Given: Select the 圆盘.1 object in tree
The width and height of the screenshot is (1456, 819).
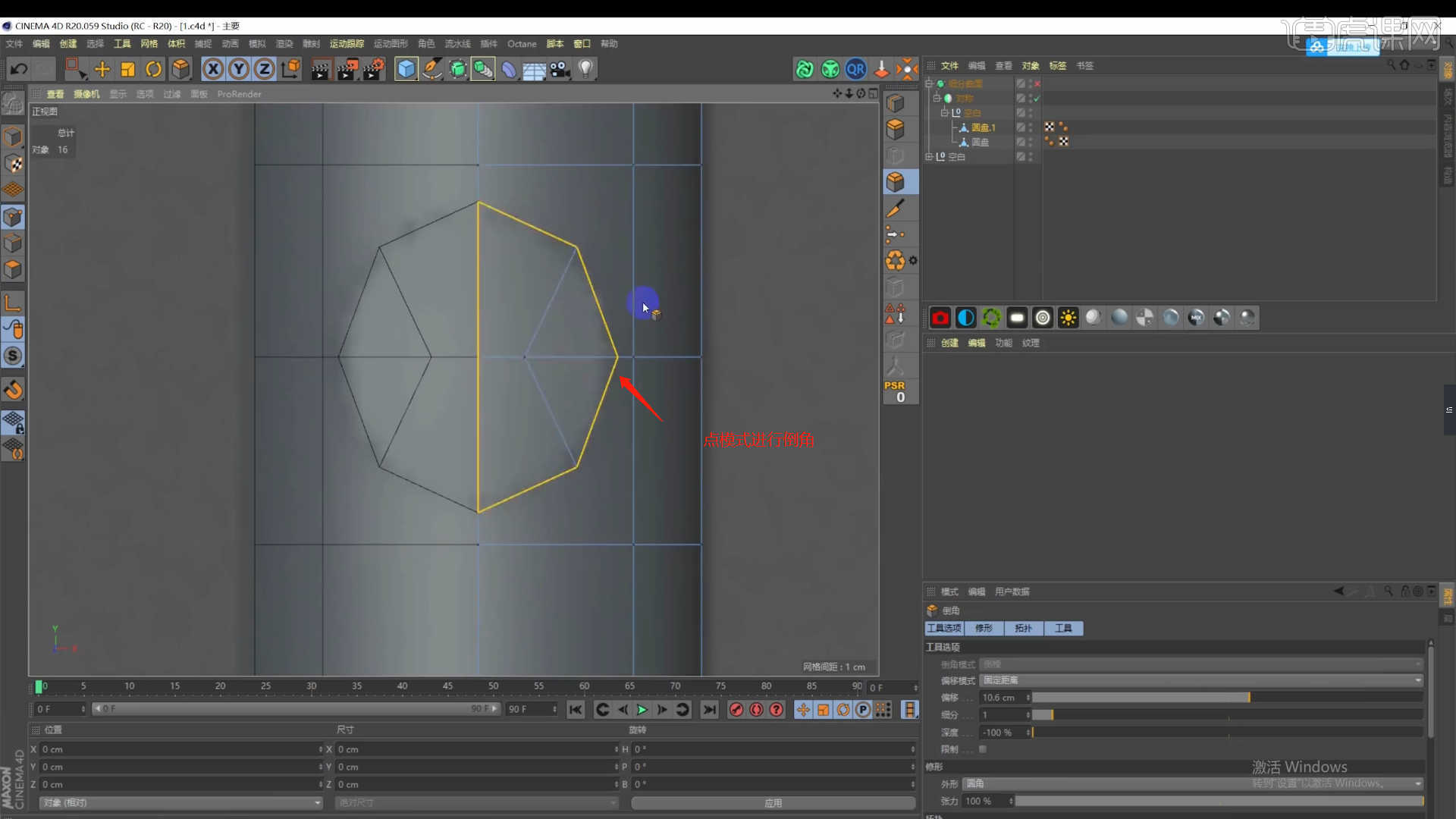Looking at the screenshot, I should [x=983, y=127].
